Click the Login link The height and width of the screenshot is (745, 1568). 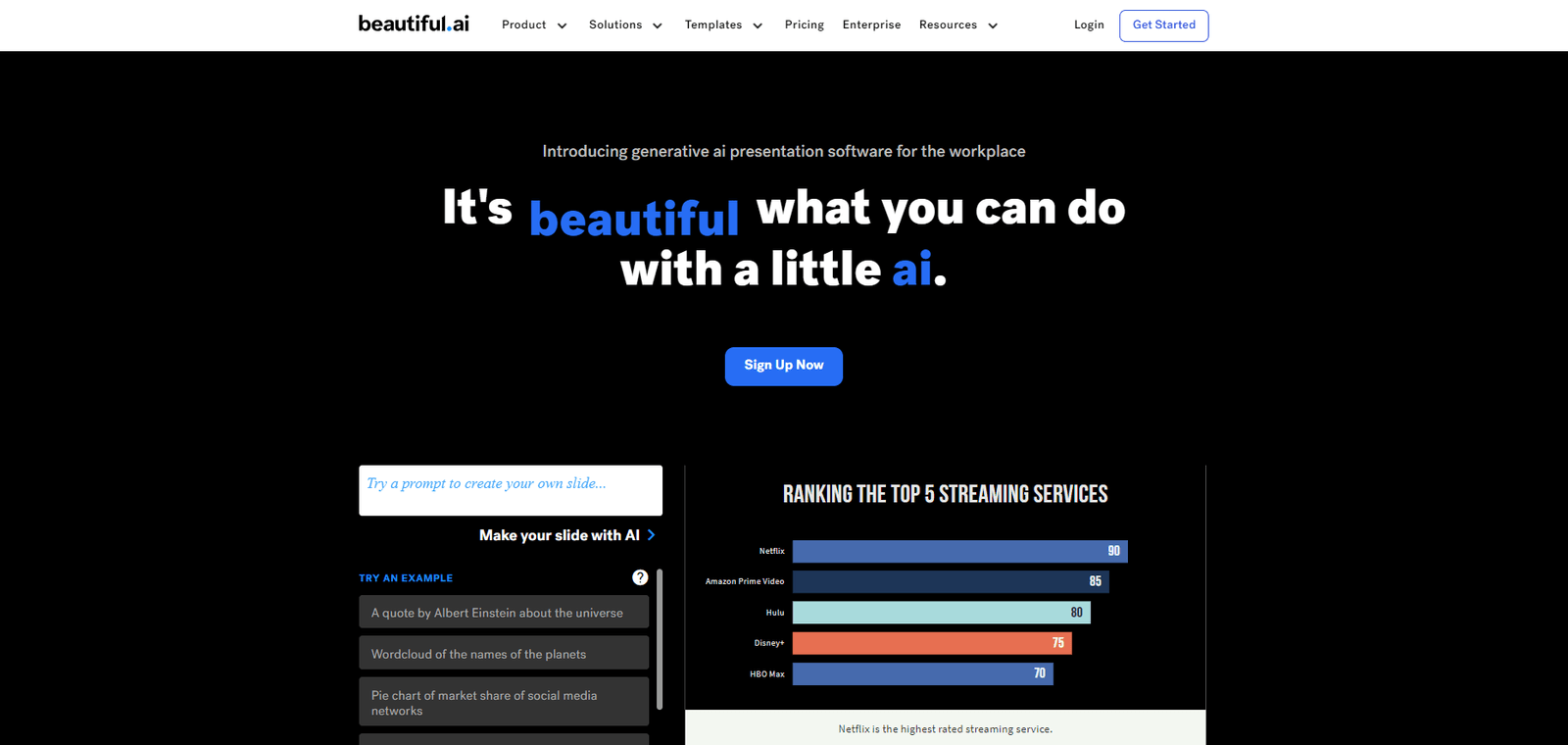(x=1089, y=25)
